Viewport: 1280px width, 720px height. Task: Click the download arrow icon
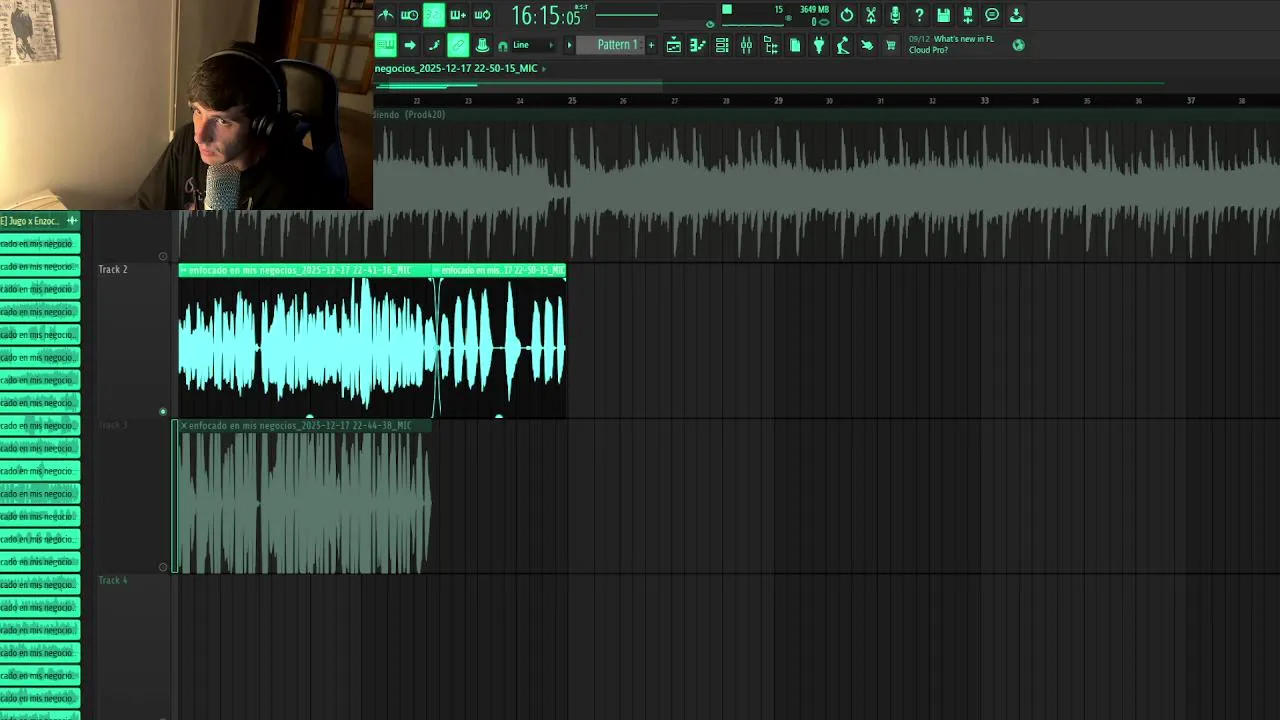click(1016, 15)
